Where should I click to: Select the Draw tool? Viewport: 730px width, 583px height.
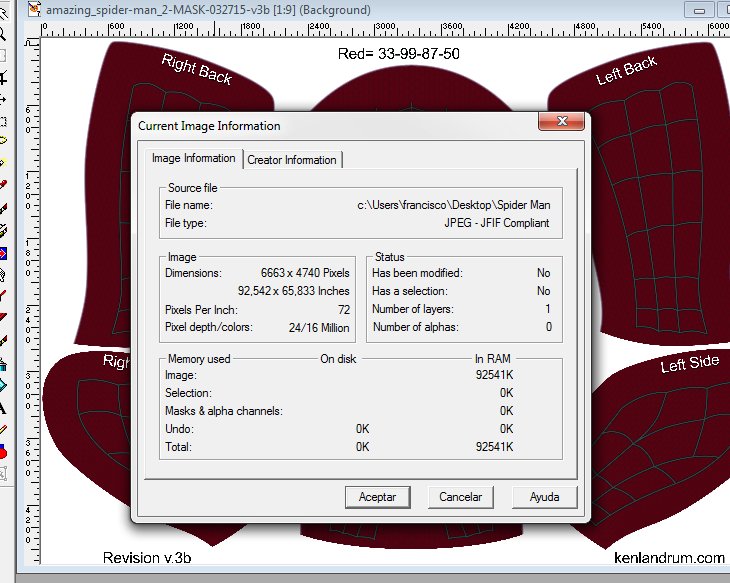tap(3, 429)
